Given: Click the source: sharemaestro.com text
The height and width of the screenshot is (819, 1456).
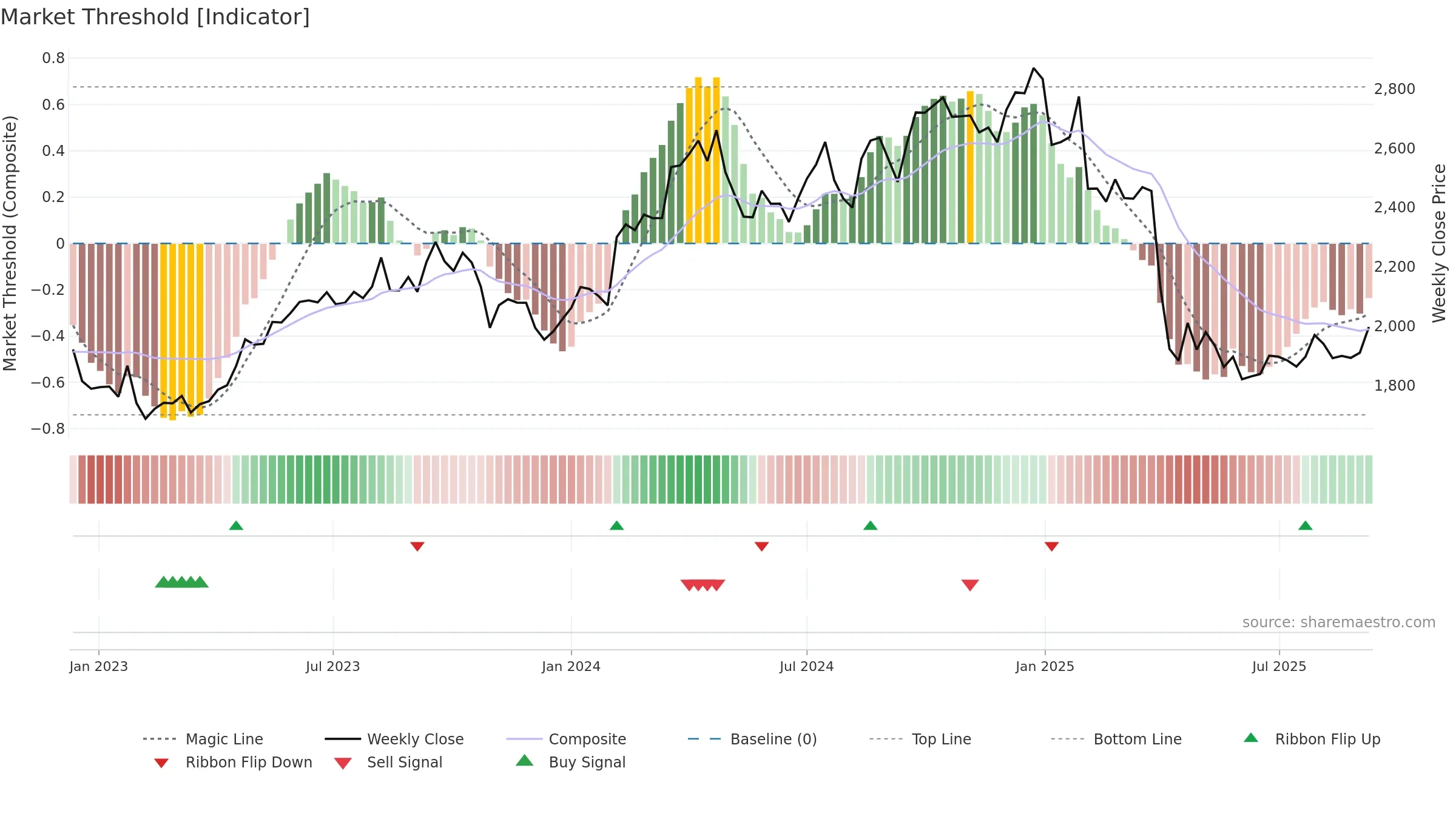Looking at the screenshot, I should click(1339, 622).
